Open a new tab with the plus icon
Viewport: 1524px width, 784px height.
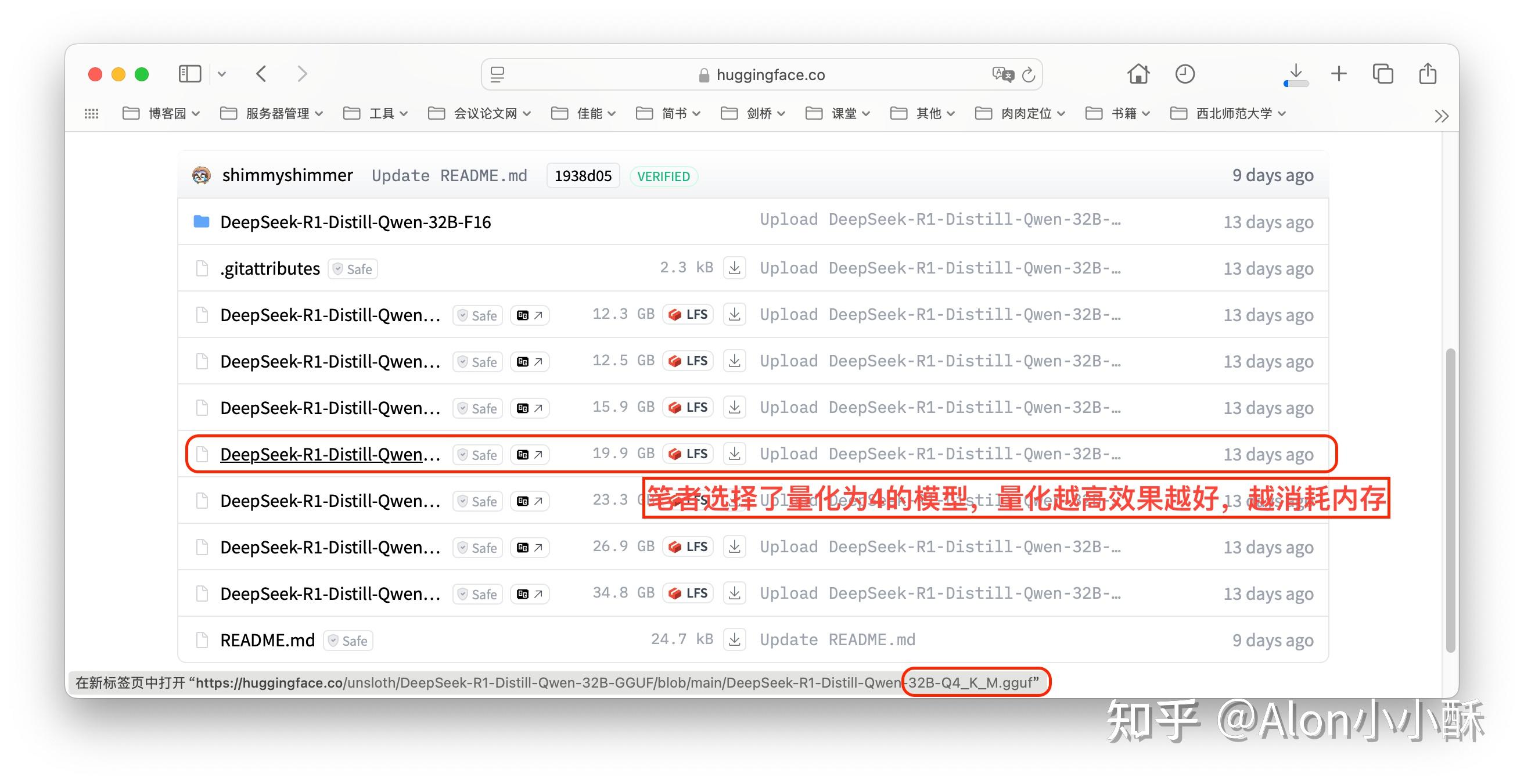1339,73
